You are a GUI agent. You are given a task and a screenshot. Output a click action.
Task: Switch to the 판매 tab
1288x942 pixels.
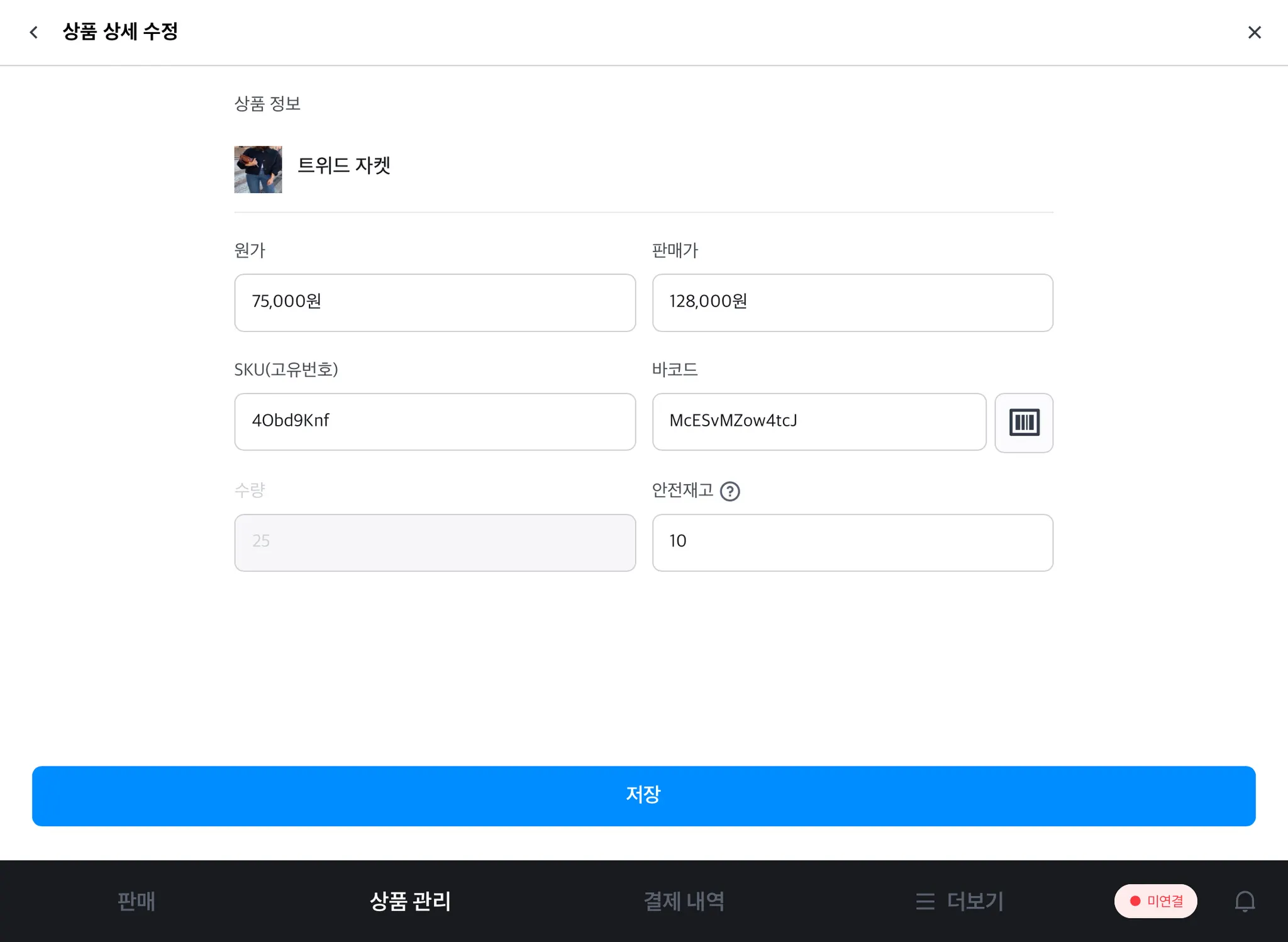pos(136,901)
